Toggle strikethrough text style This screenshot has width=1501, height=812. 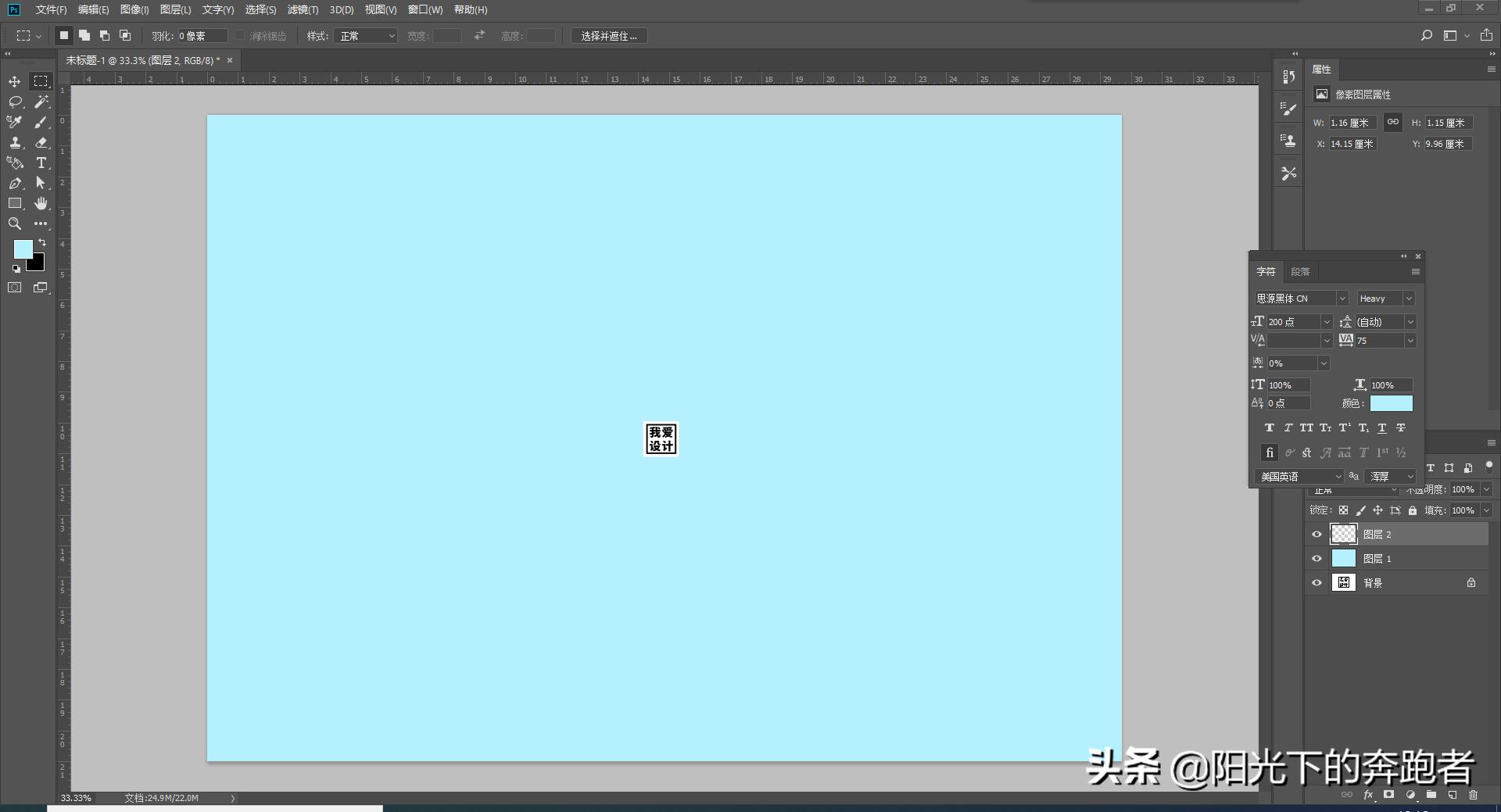[1401, 428]
